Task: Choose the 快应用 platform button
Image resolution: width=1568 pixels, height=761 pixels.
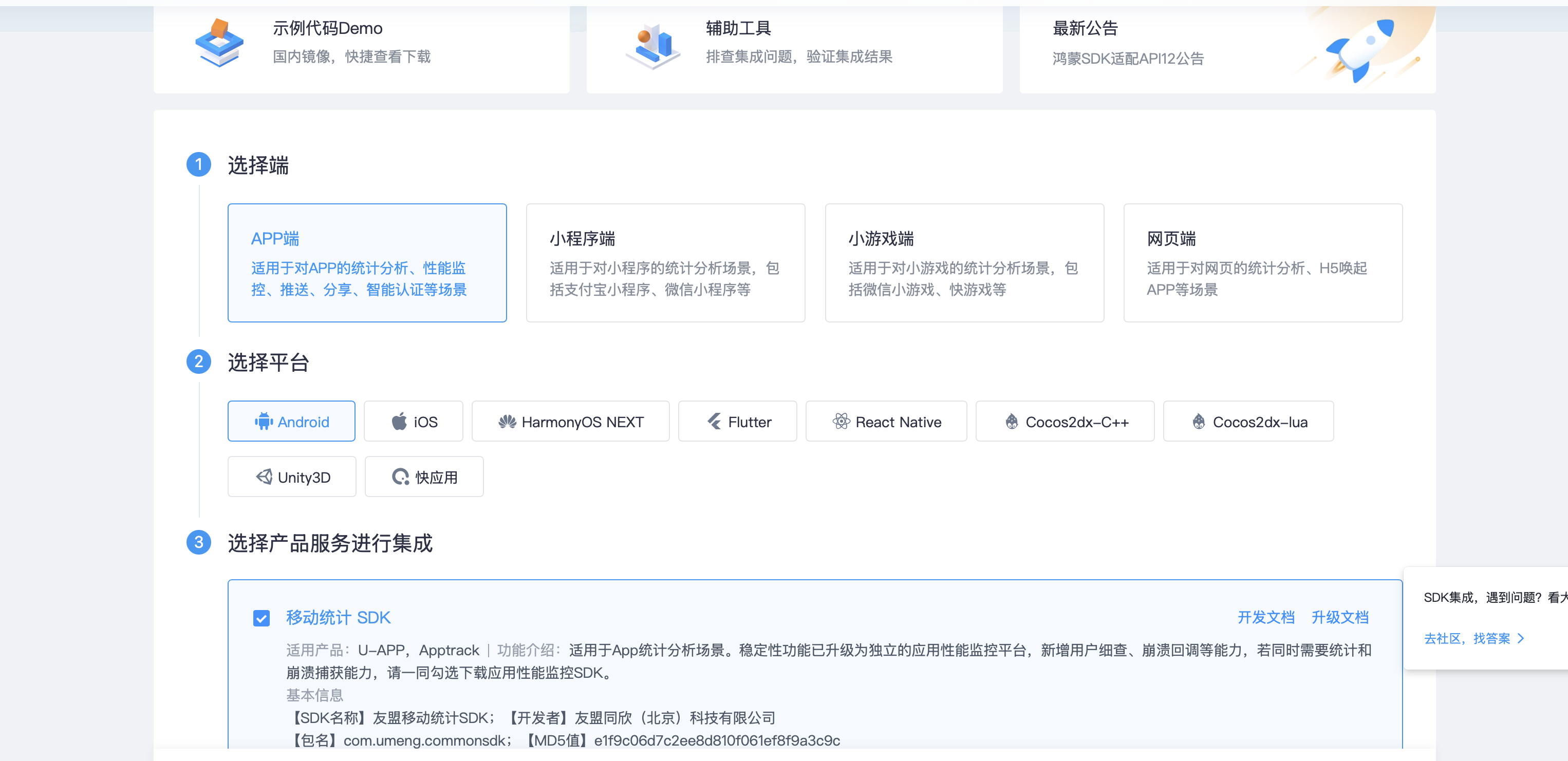Action: 424,477
